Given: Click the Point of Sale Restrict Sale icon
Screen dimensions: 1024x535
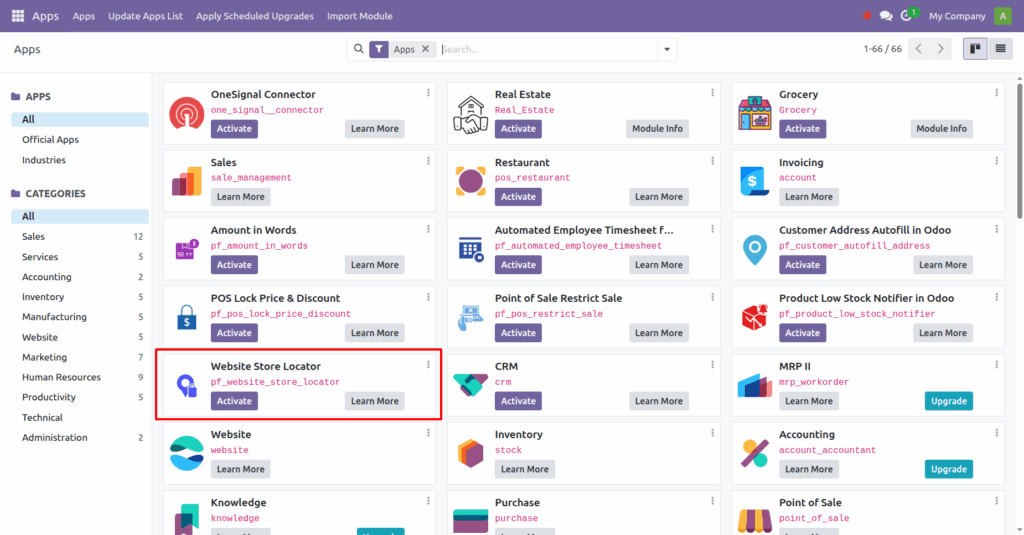Looking at the screenshot, I should click(x=471, y=317).
